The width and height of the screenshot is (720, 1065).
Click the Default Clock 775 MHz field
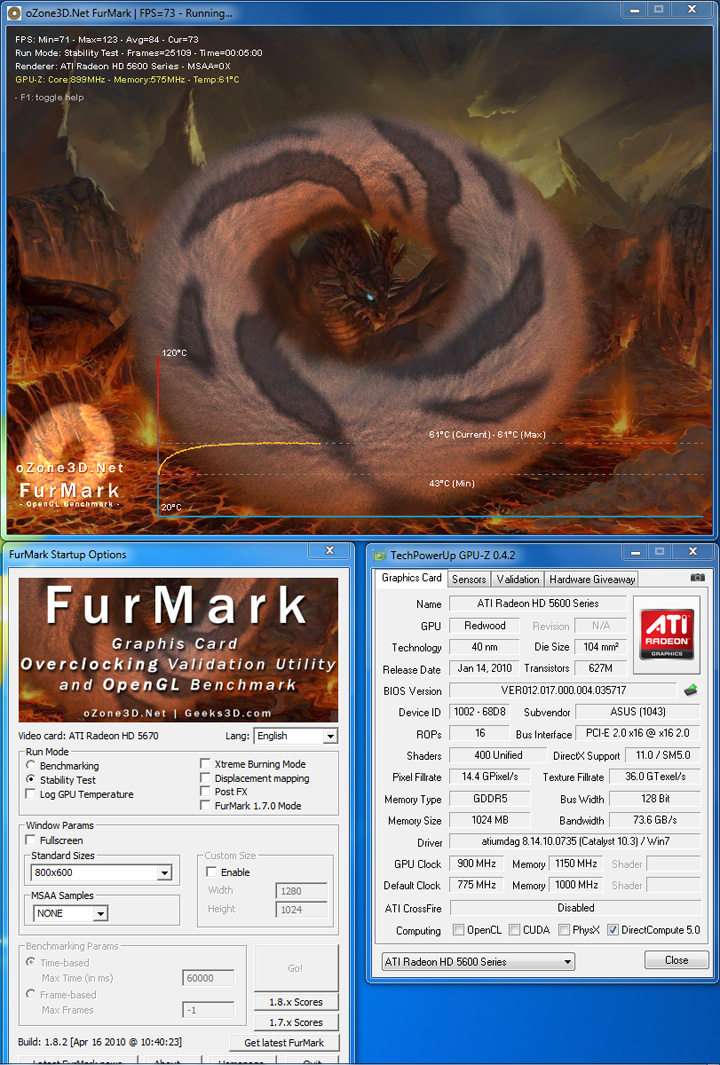click(475, 885)
